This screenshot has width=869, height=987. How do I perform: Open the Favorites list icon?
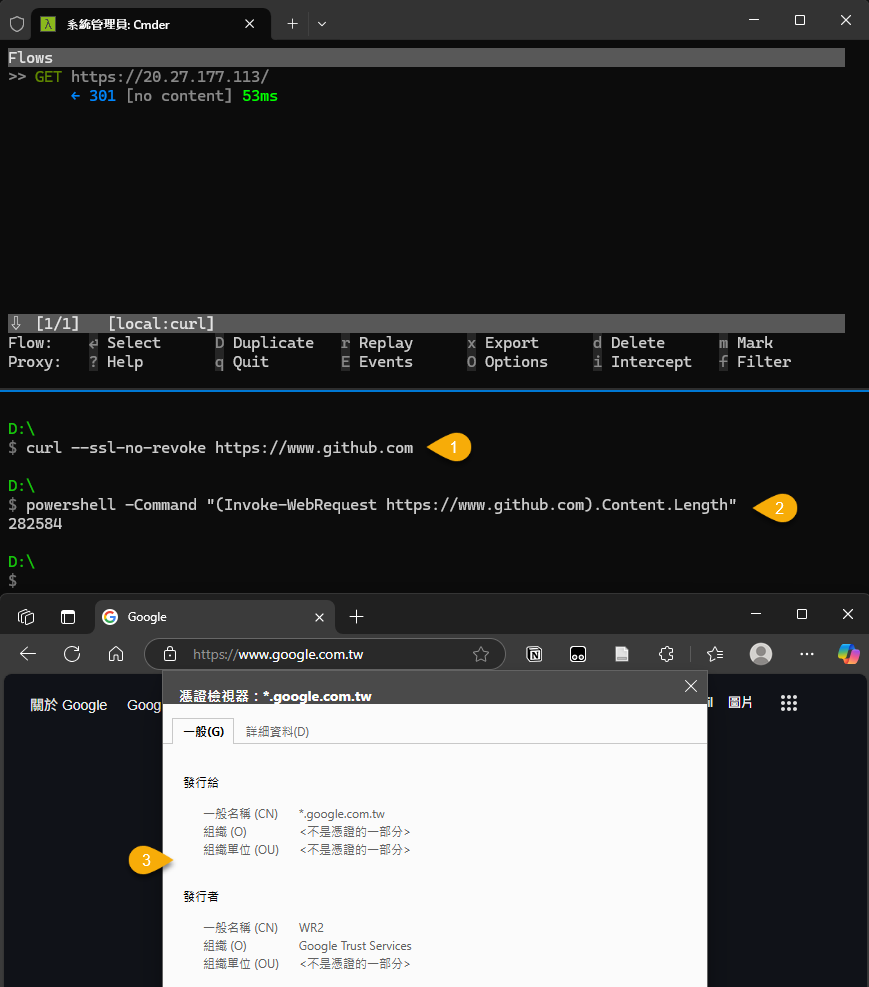715,654
